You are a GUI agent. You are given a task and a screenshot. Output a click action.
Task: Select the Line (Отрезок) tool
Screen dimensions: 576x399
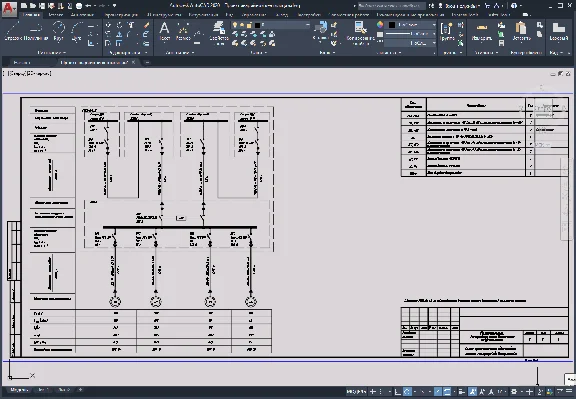pos(13,31)
